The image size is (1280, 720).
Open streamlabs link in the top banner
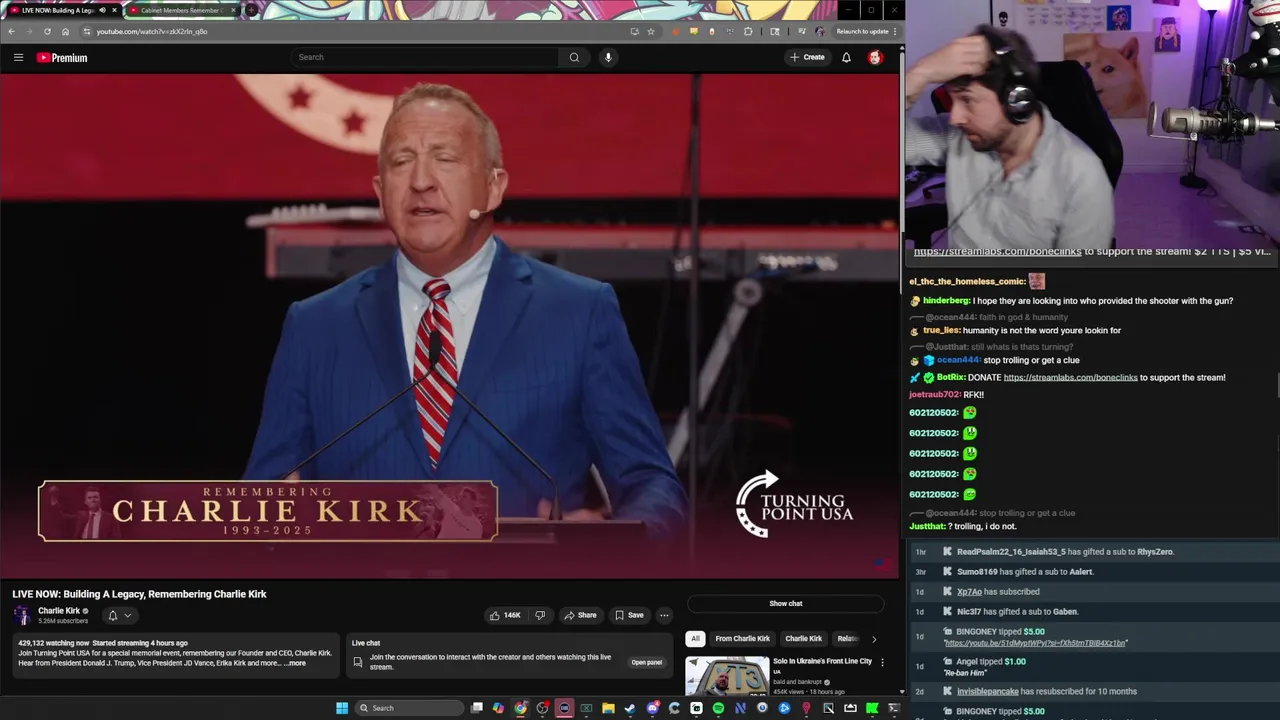997,252
